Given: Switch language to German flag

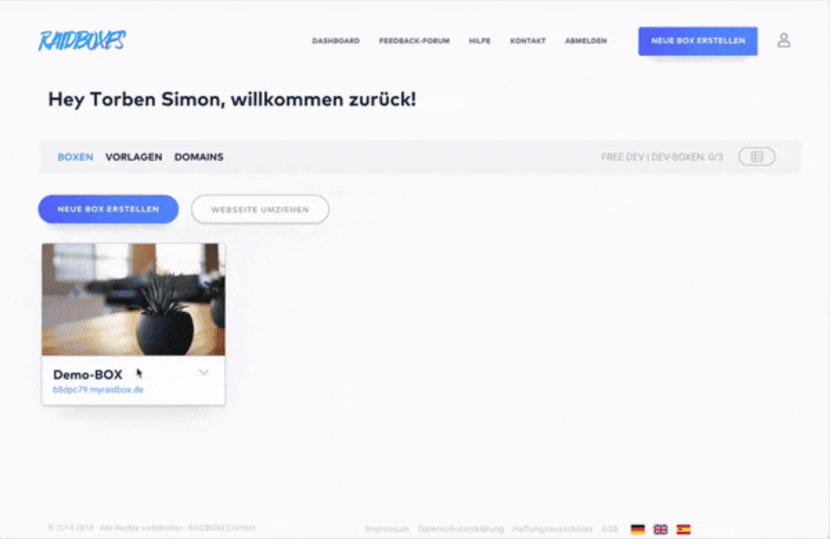Looking at the screenshot, I should pyautogui.click(x=638, y=529).
